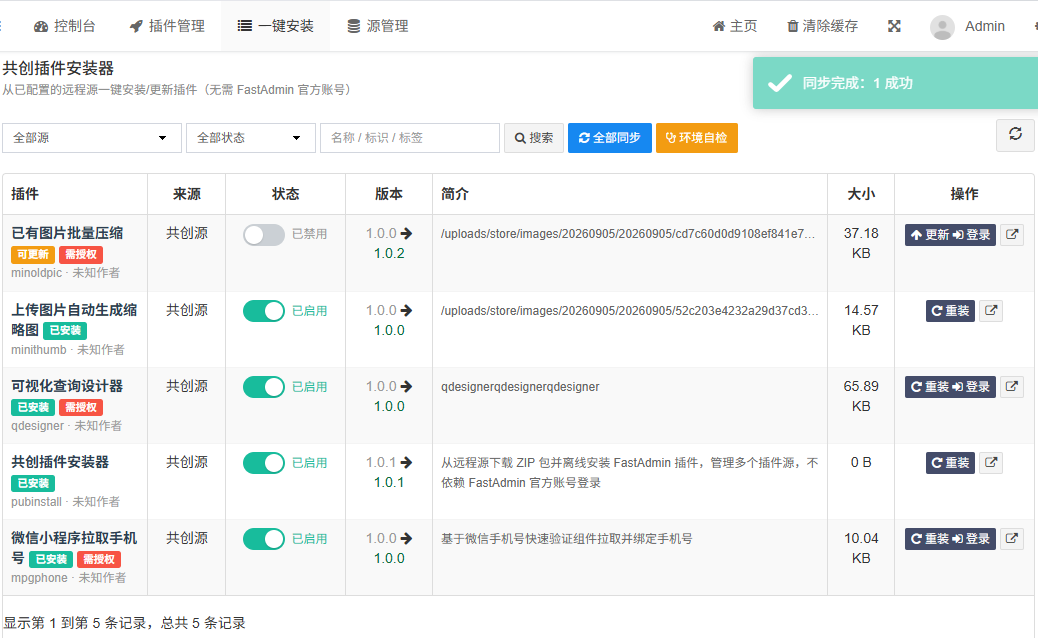Click 重装 for 上传图片自动生成缩略图
The height and width of the screenshot is (638, 1038).
pos(950,311)
